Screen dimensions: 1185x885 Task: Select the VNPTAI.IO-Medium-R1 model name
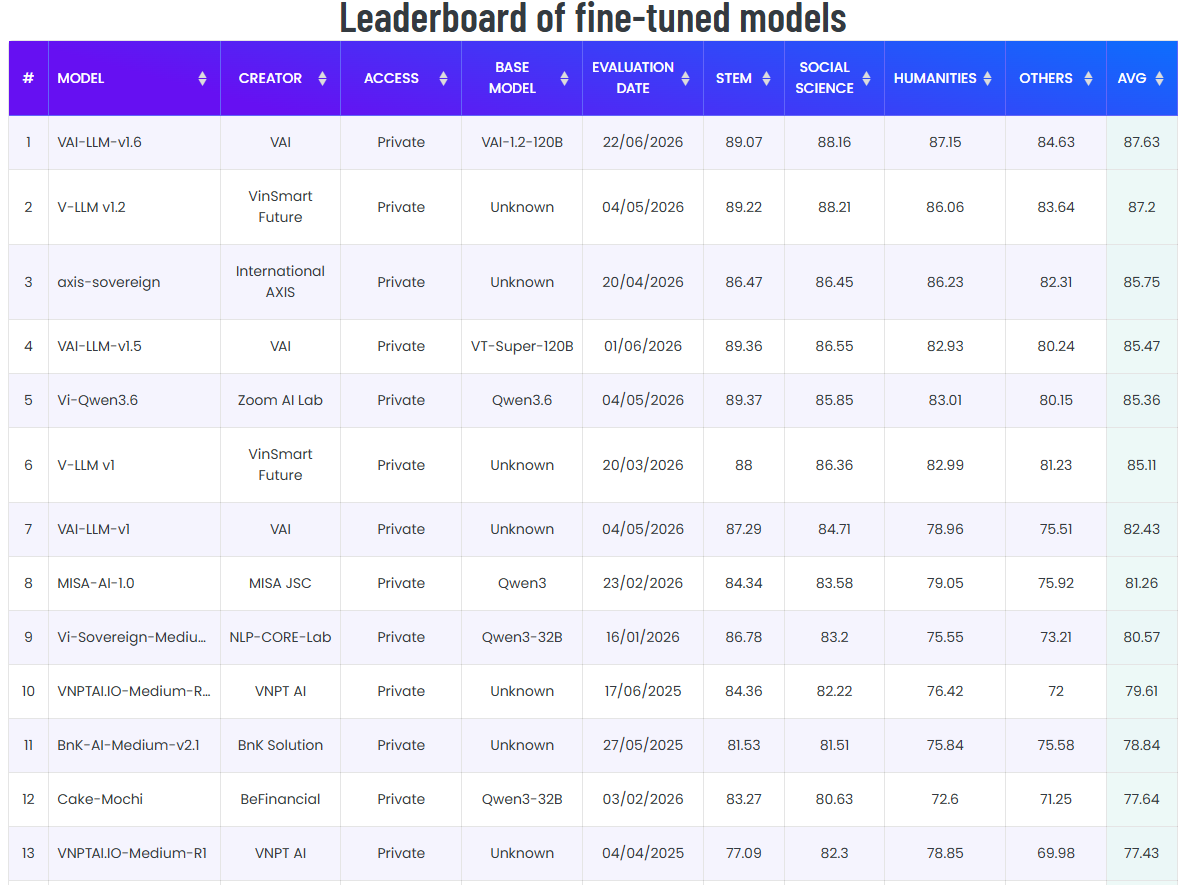[x=132, y=853]
